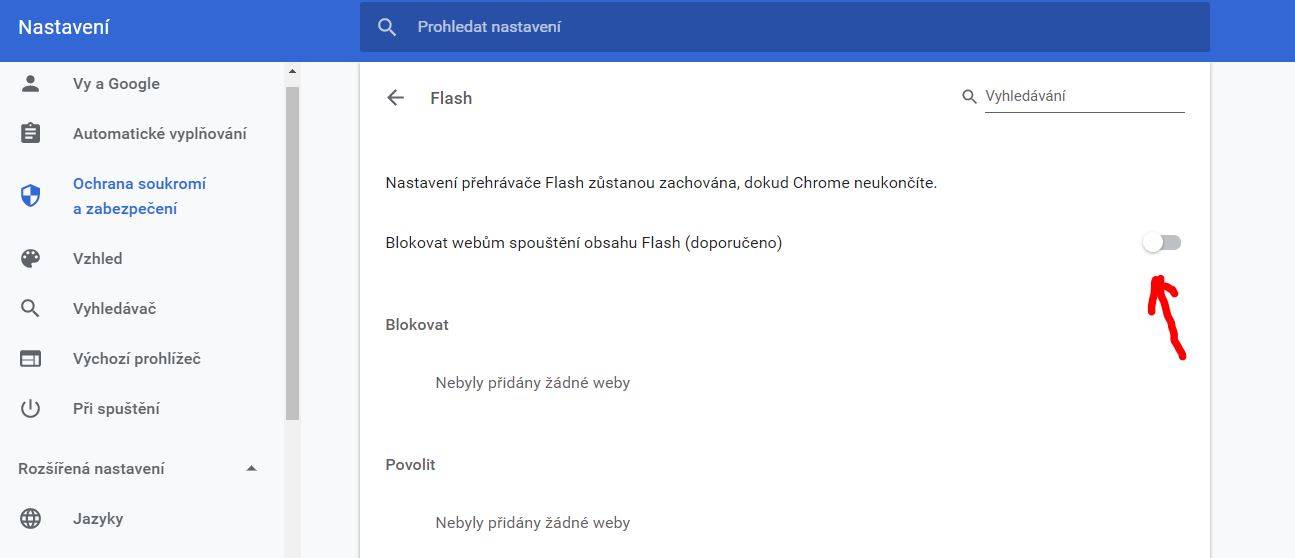Click the sidebar scrollbar up arrow

tap(292, 72)
